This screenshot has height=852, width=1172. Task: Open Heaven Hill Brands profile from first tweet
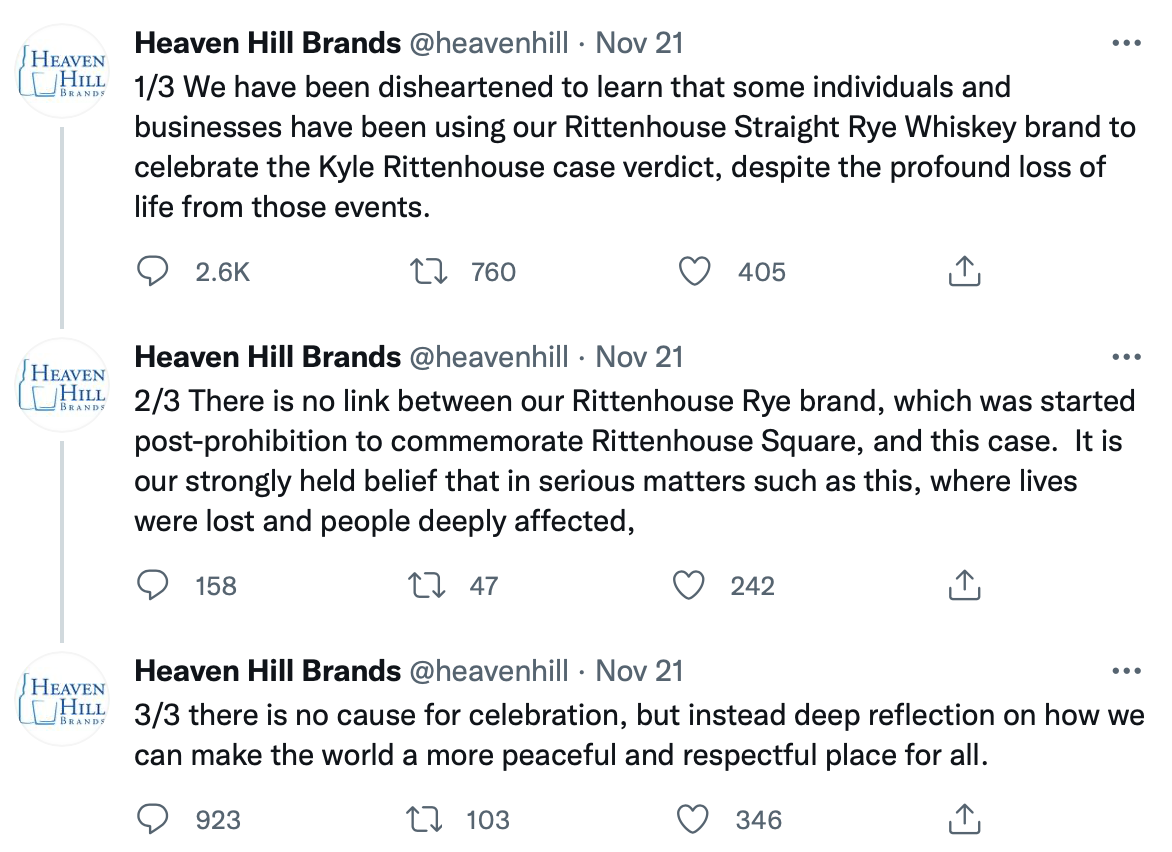pyautogui.click(x=267, y=44)
